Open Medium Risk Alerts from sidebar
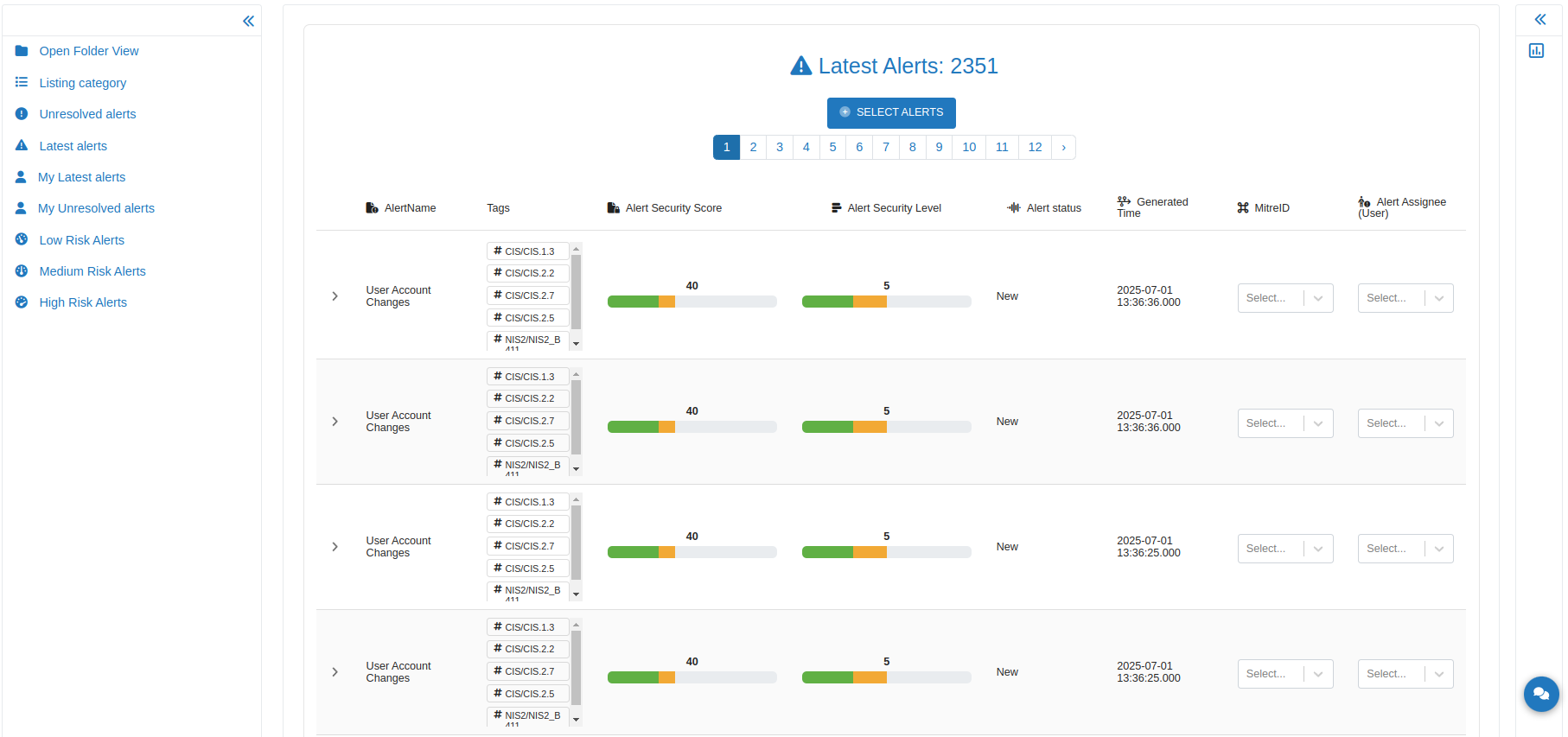This screenshot has height=737, width=1568. tap(92, 271)
